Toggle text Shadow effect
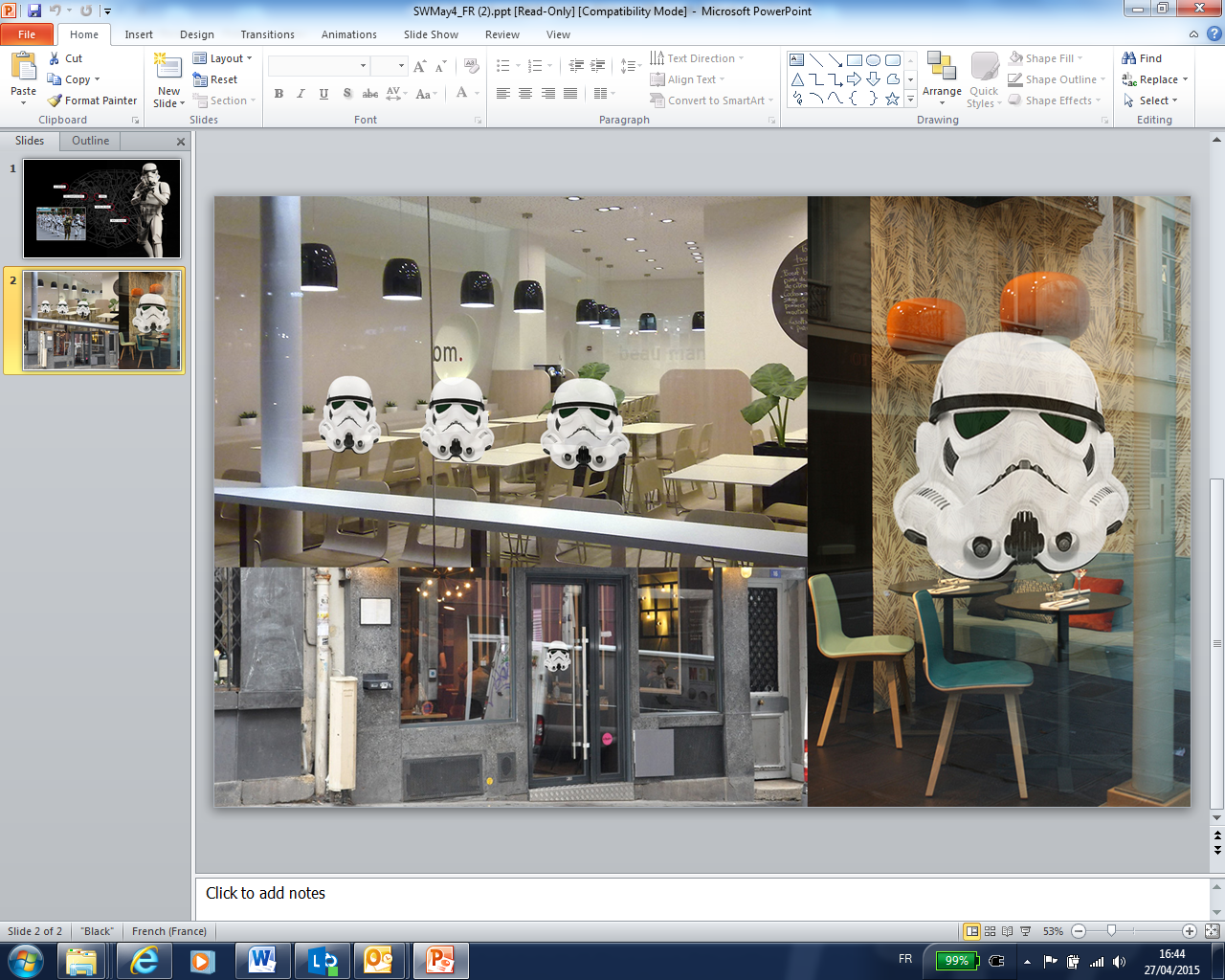1225x980 pixels. coord(346,93)
